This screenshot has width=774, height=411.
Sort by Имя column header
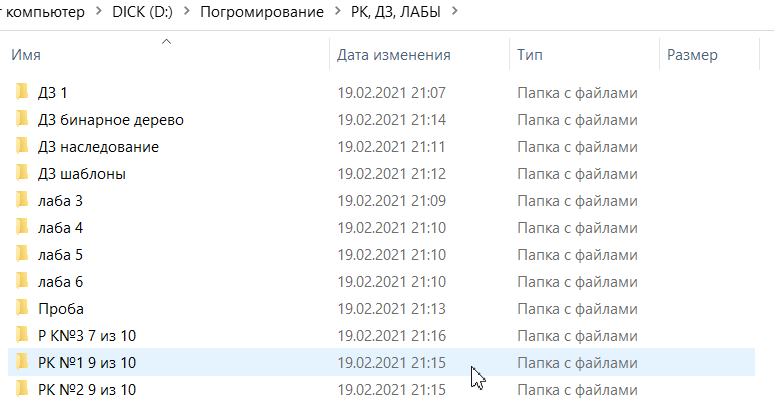[26, 56]
